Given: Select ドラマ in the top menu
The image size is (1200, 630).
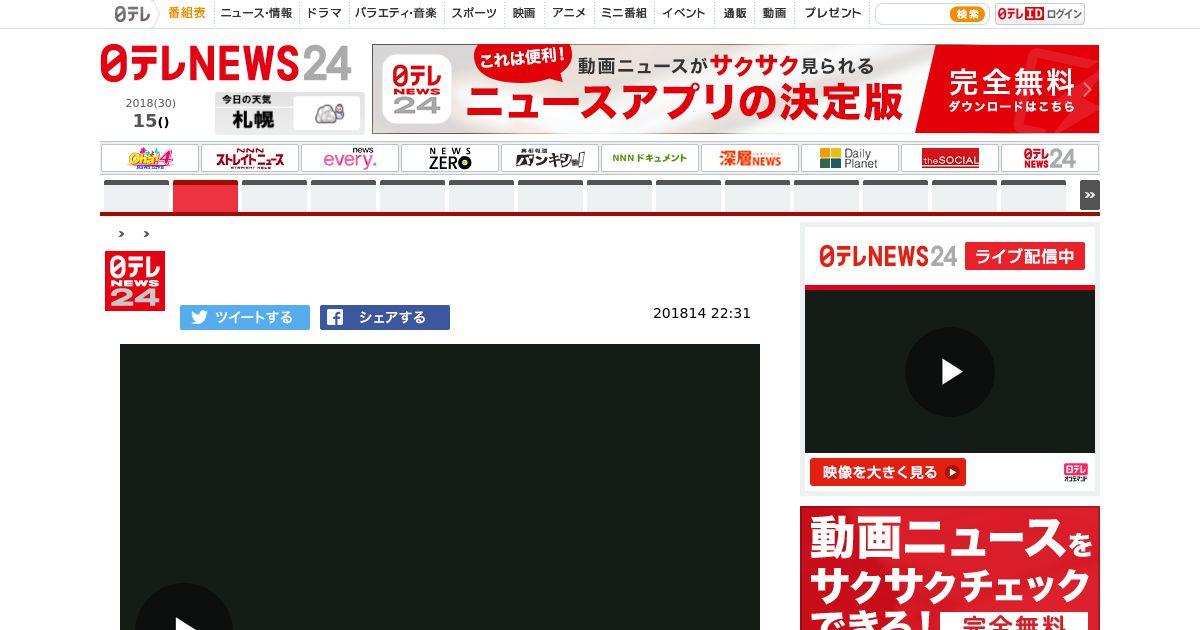Looking at the screenshot, I should tap(324, 13).
